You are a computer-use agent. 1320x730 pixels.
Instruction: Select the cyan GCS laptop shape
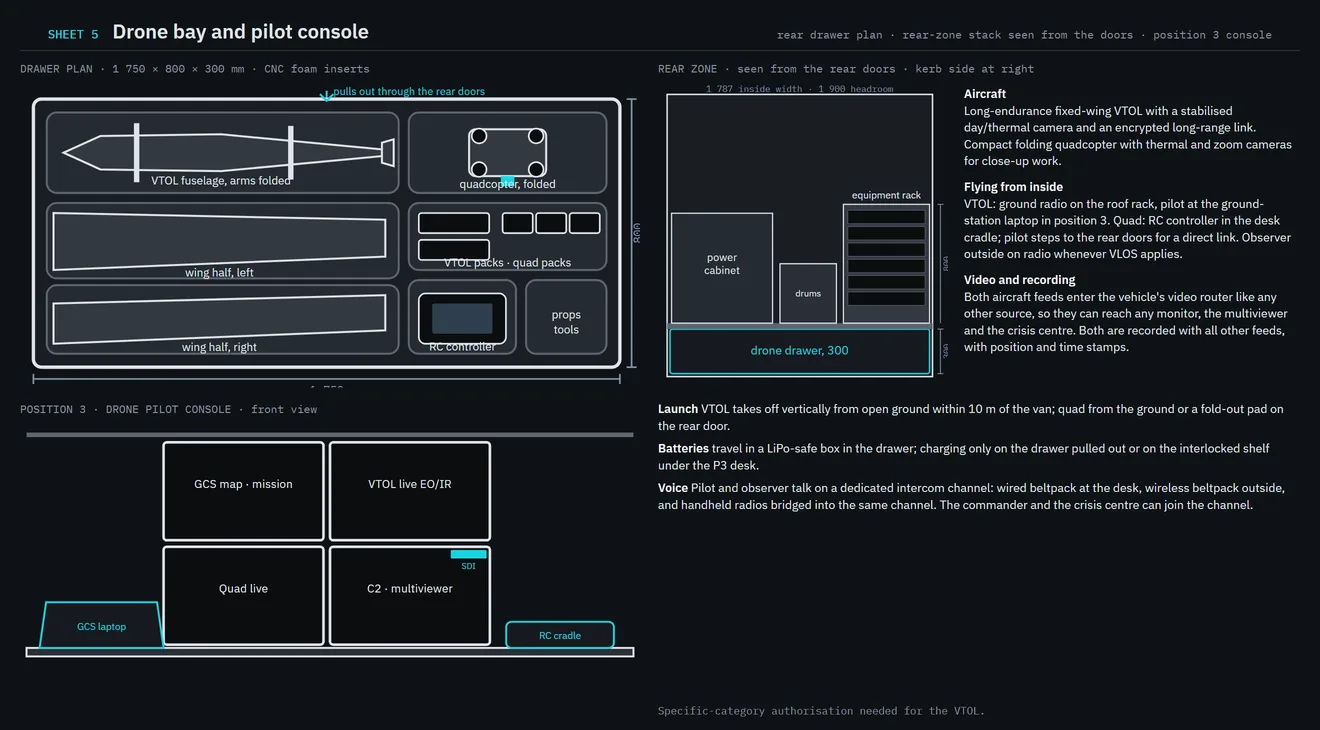(x=101, y=625)
